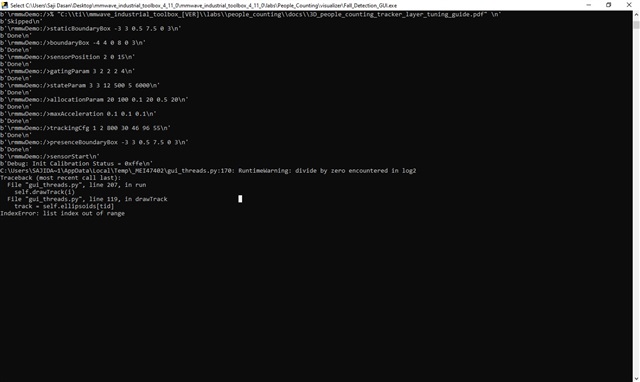Click the scrollbar up arrow

(636, 14)
